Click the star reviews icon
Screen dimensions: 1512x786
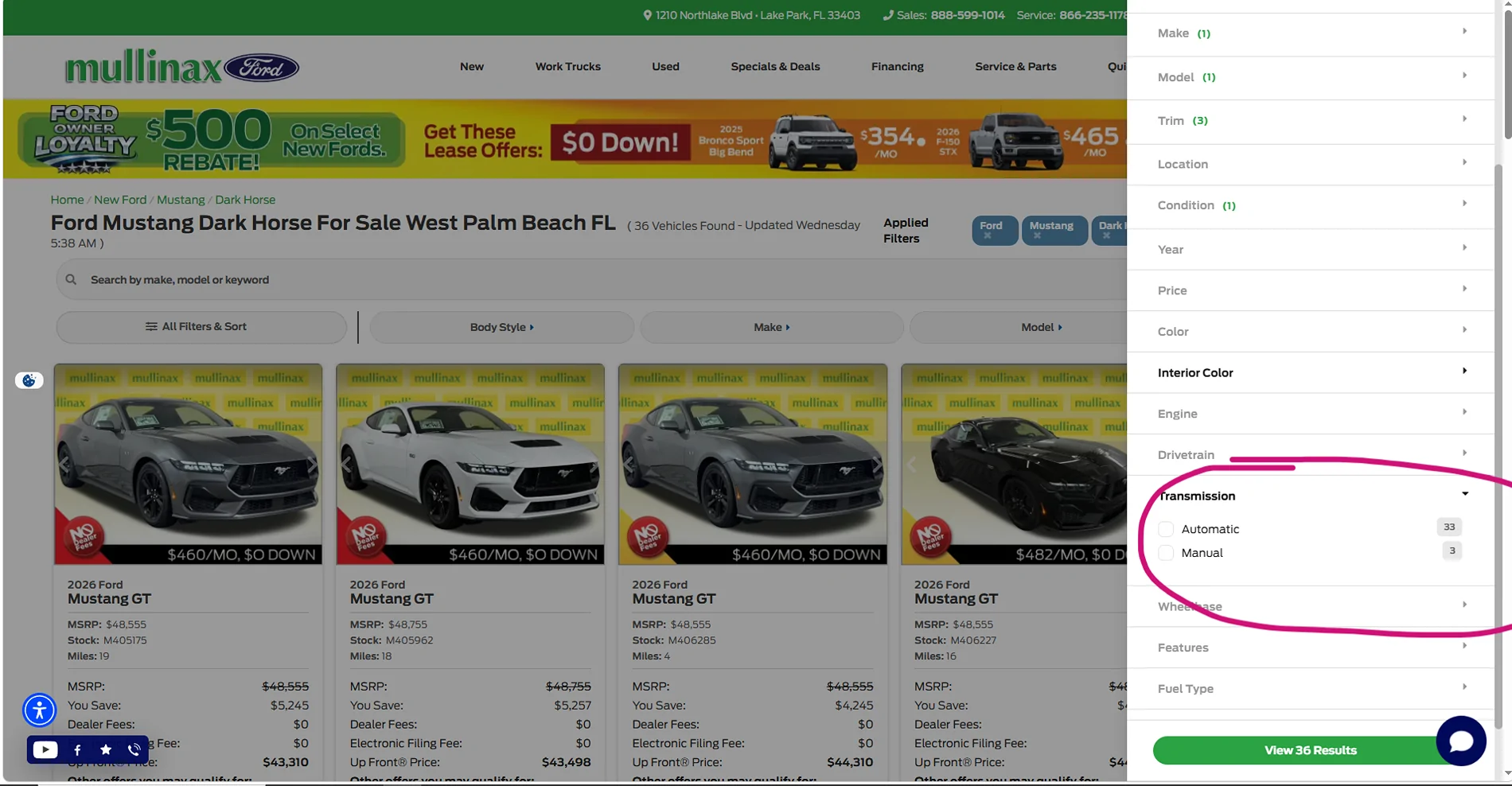pos(106,749)
